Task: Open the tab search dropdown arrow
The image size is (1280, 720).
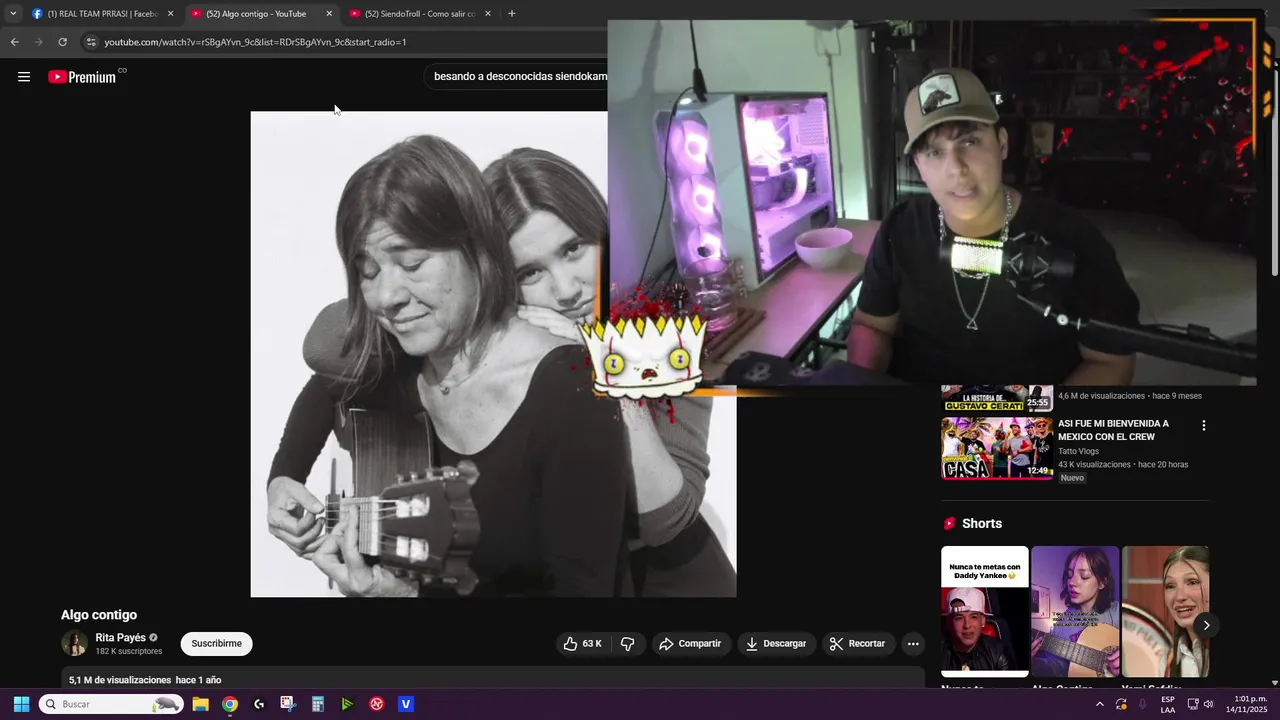Action: (12, 14)
